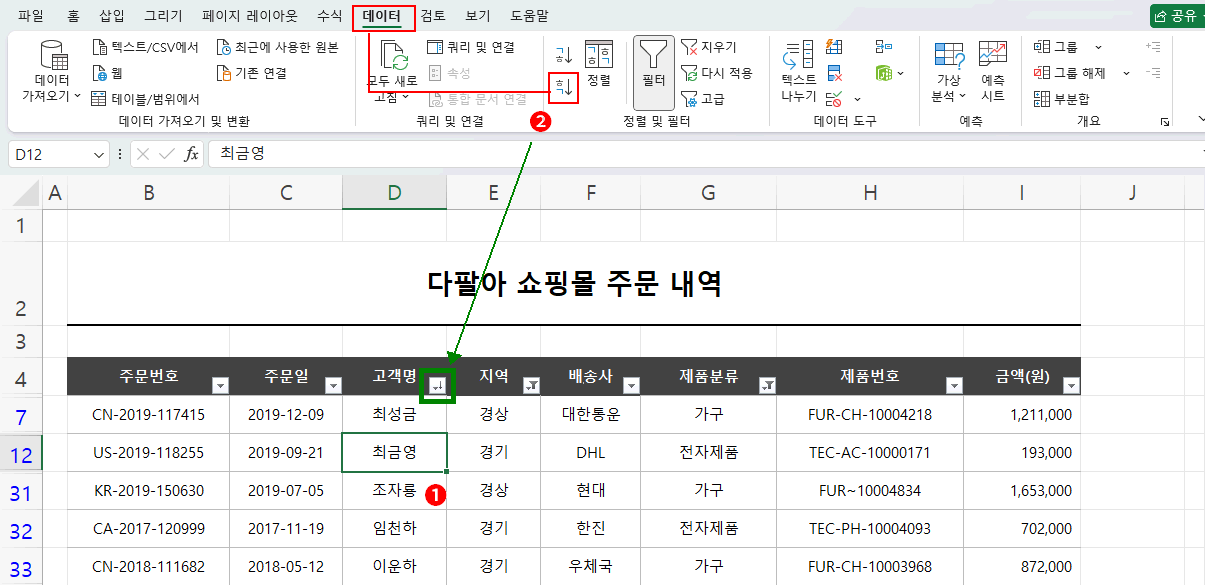Expand the Data Model dropdown arrow
This screenshot has width=1205, height=585.
point(901,73)
